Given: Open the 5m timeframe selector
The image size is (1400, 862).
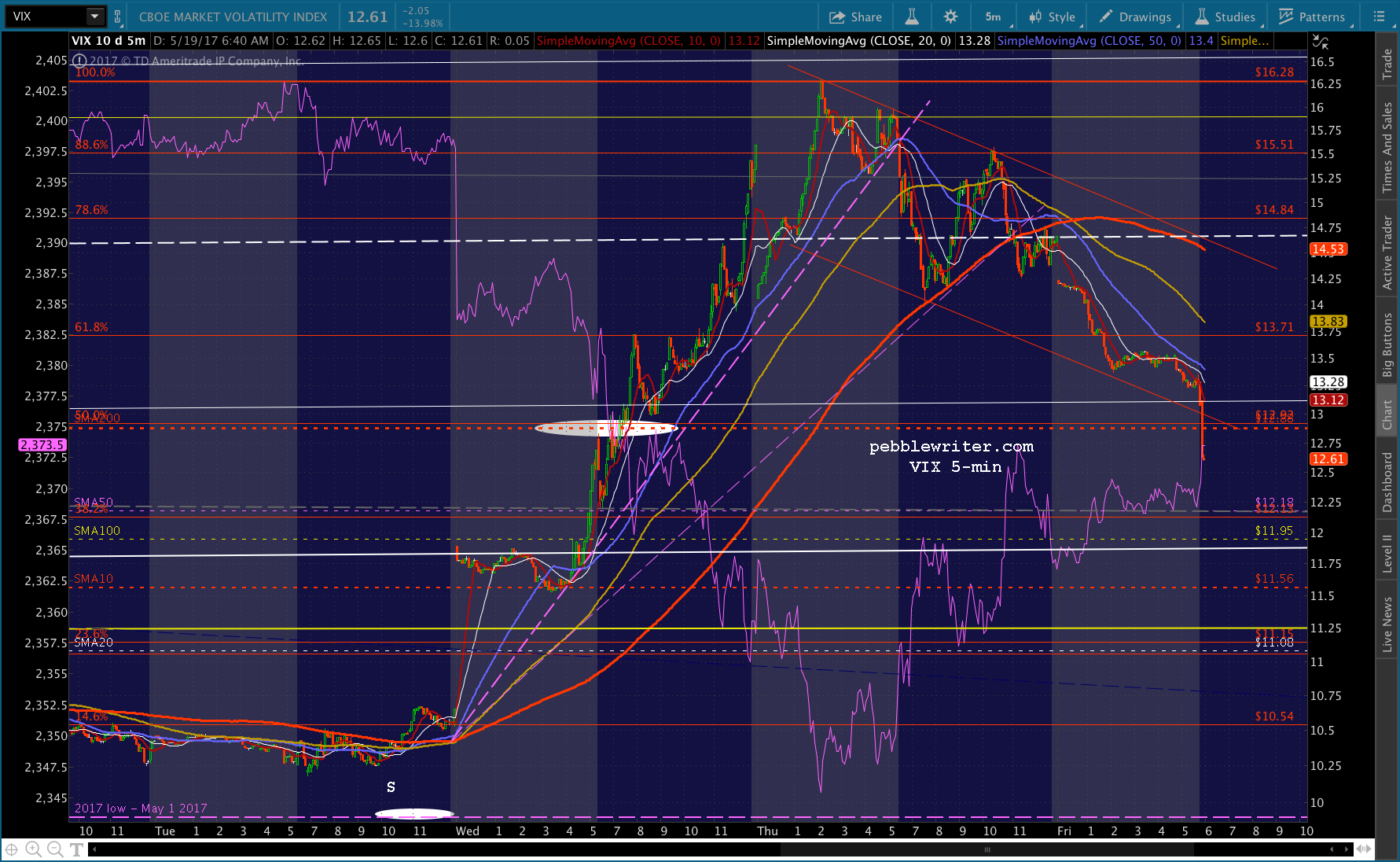Looking at the screenshot, I should point(994,17).
